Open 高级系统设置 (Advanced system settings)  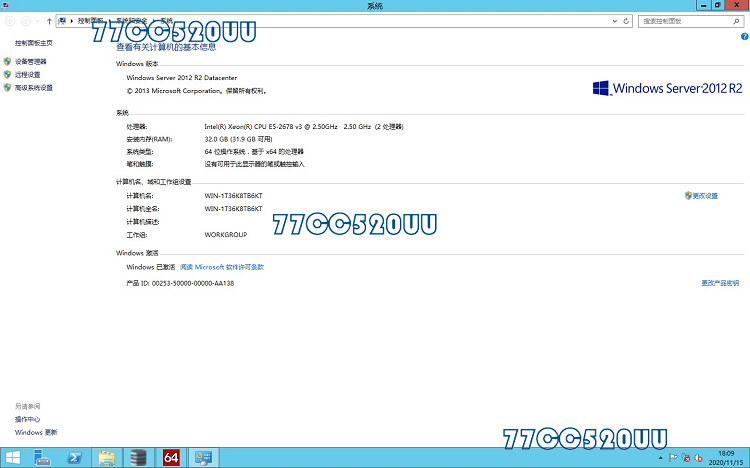(x=33, y=88)
